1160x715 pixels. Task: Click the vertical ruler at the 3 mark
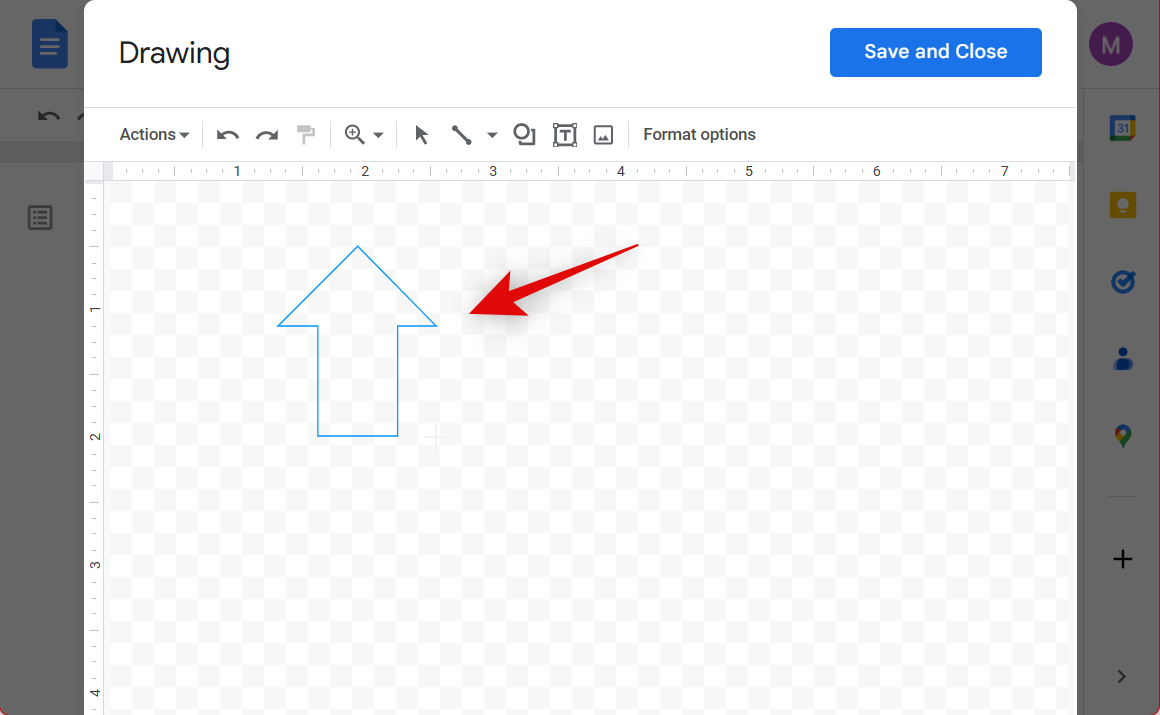pos(95,565)
